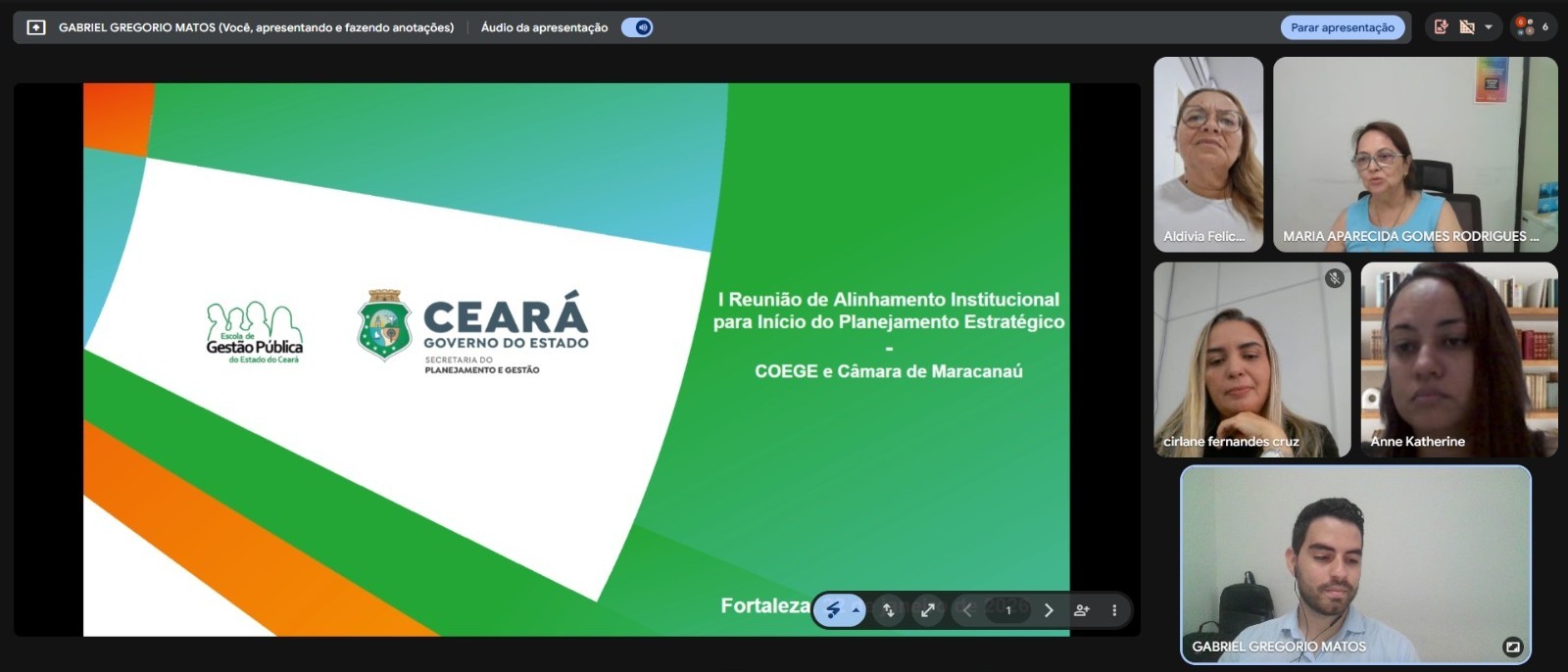Viewport: 1568px width, 672px height.
Task: Click the picture-in-picture icon on Gabriel's tile
Action: pyautogui.click(x=1512, y=647)
